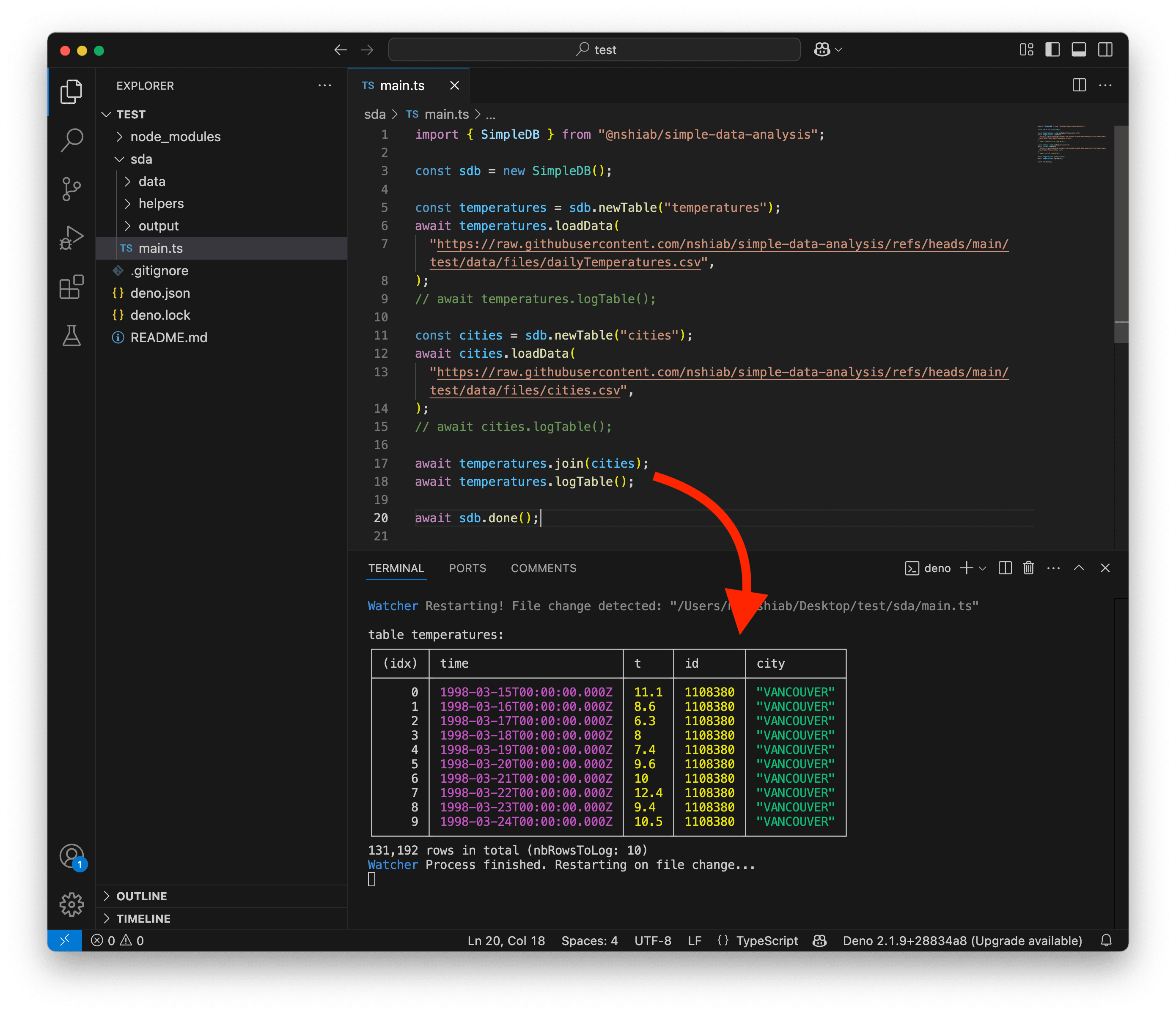
Task: Switch to the COMMENTS panel tab
Action: point(543,568)
